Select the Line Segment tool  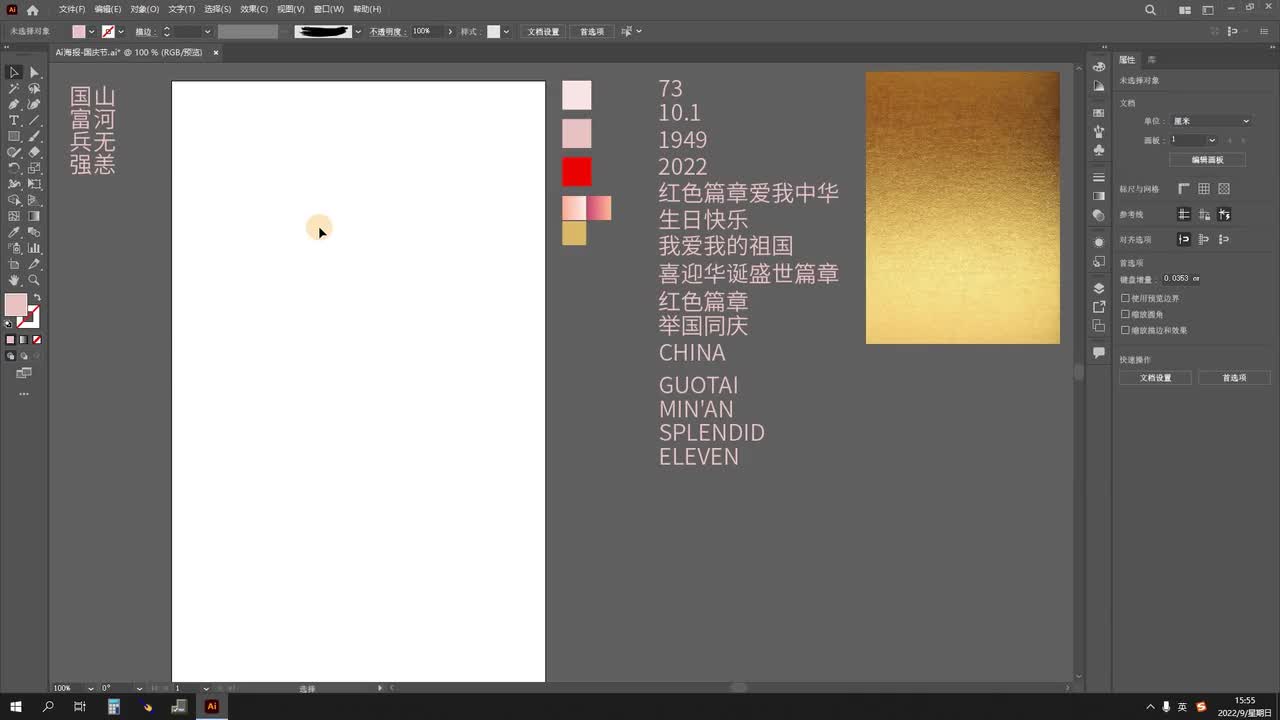pos(34,120)
